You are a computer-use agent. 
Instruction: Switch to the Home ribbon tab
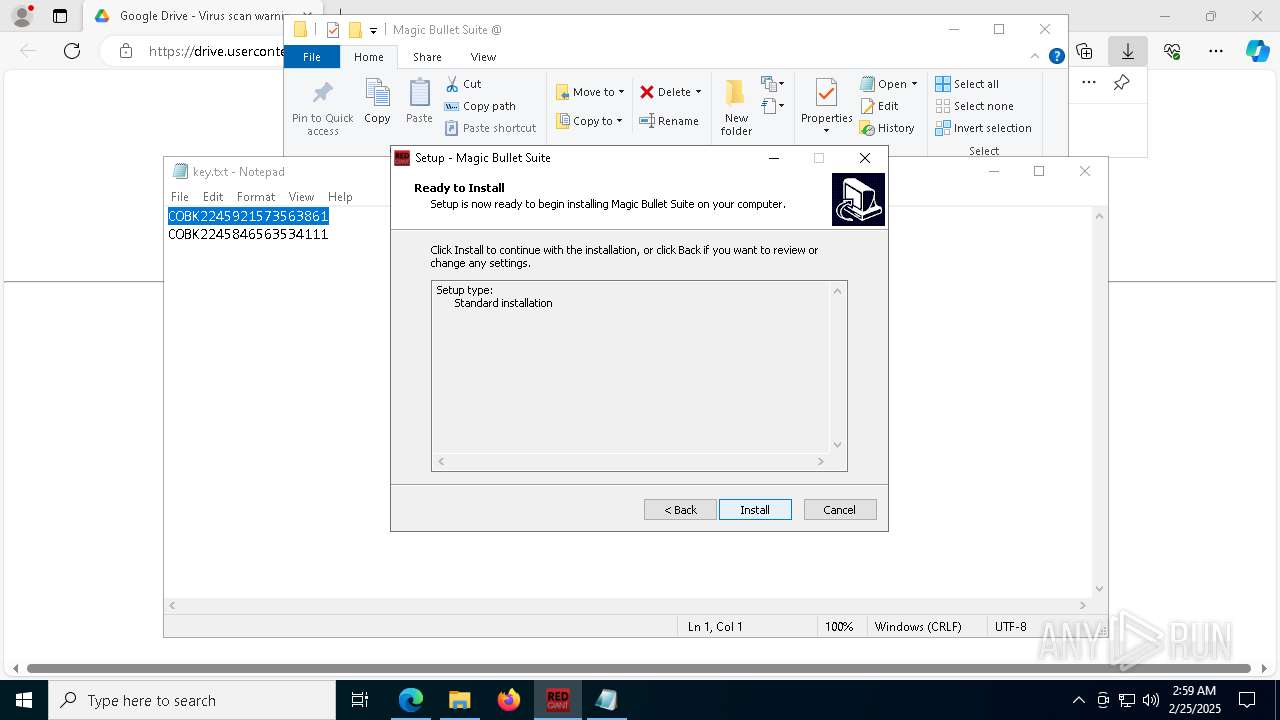pos(368,57)
